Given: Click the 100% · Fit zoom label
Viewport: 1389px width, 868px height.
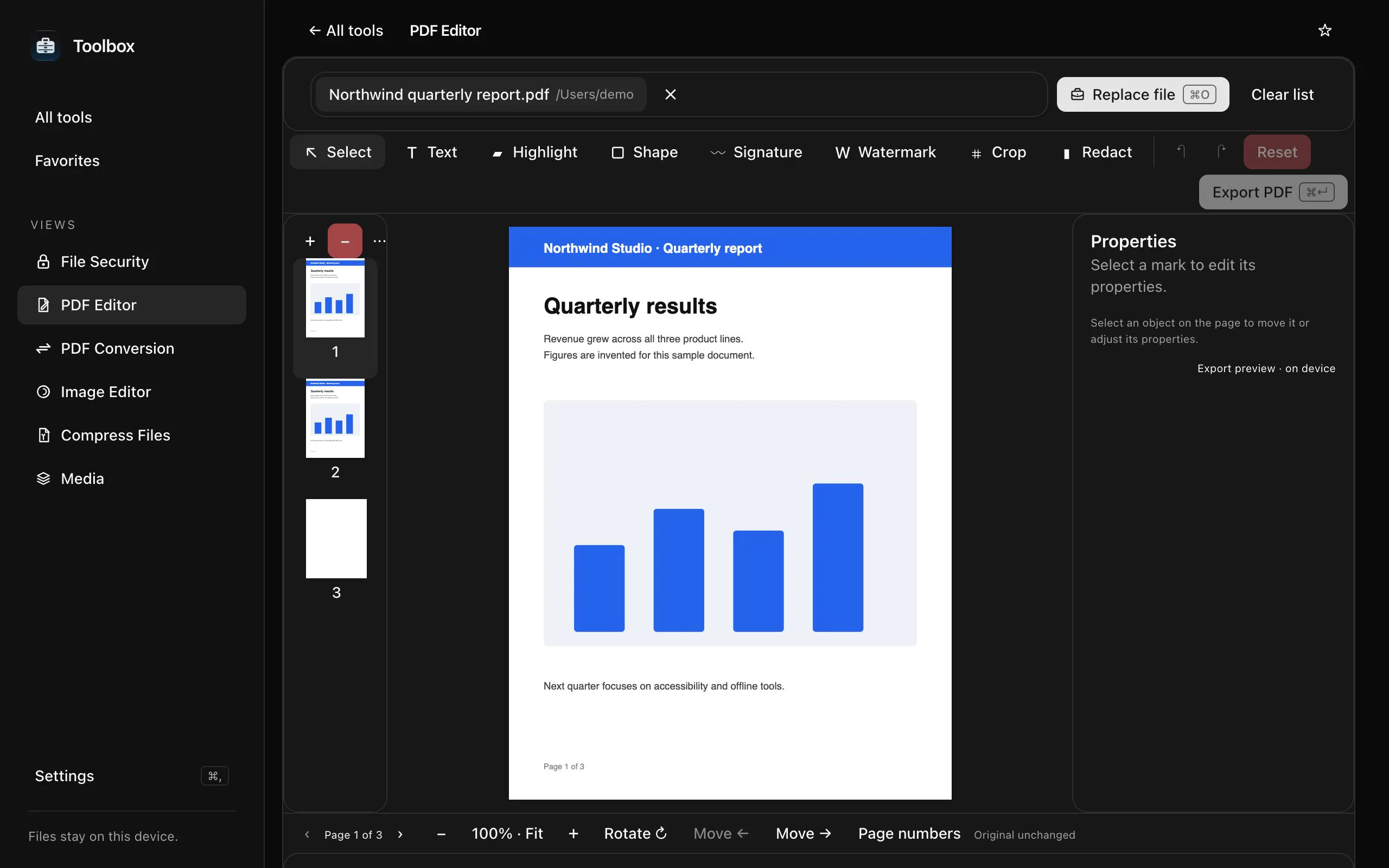Looking at the screenshot, I should click(x=507, y=834).
